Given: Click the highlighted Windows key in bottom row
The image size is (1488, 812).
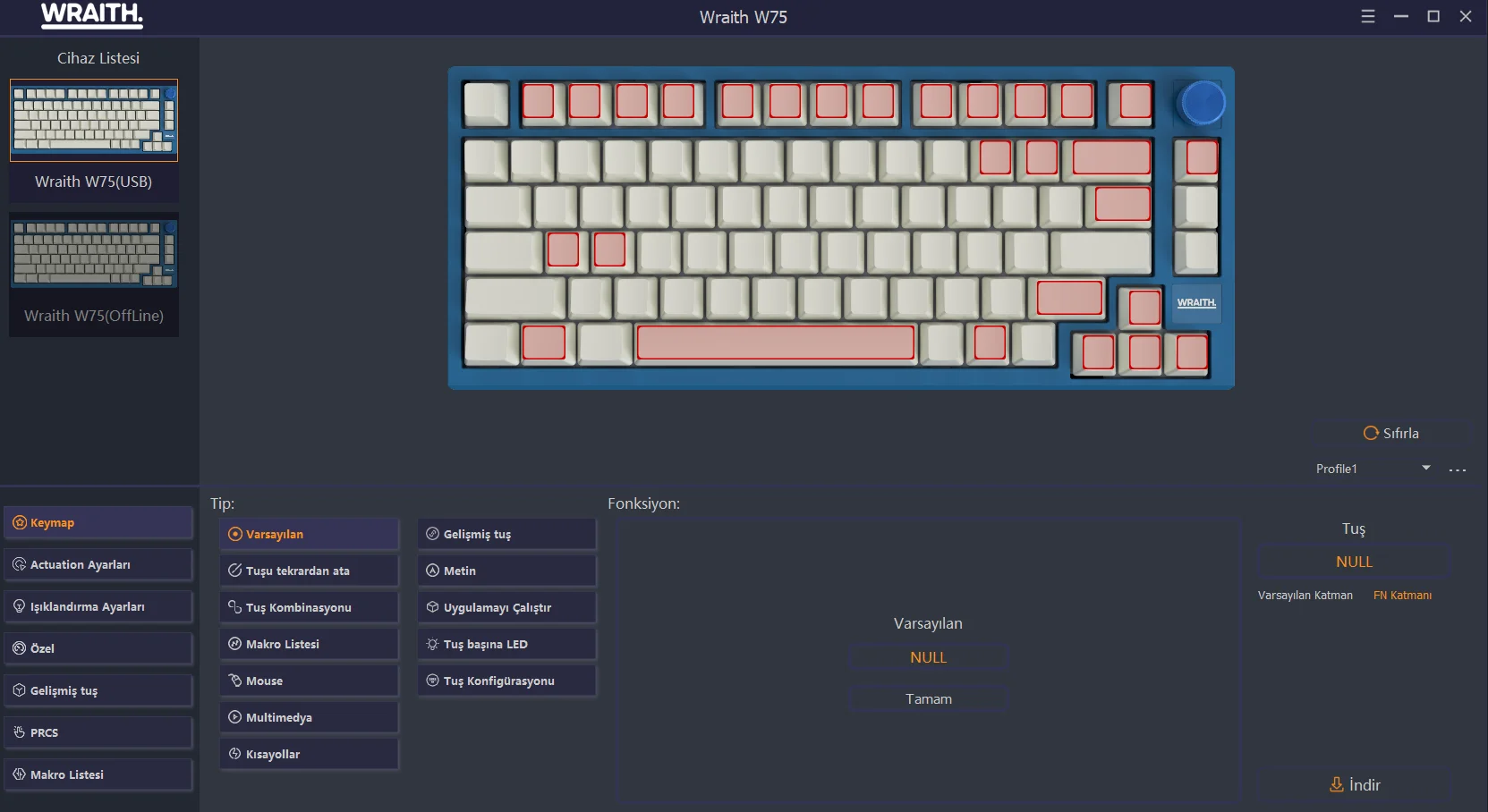Looking at the screenshot, I should pyautogui.click(x=544, y=343).
